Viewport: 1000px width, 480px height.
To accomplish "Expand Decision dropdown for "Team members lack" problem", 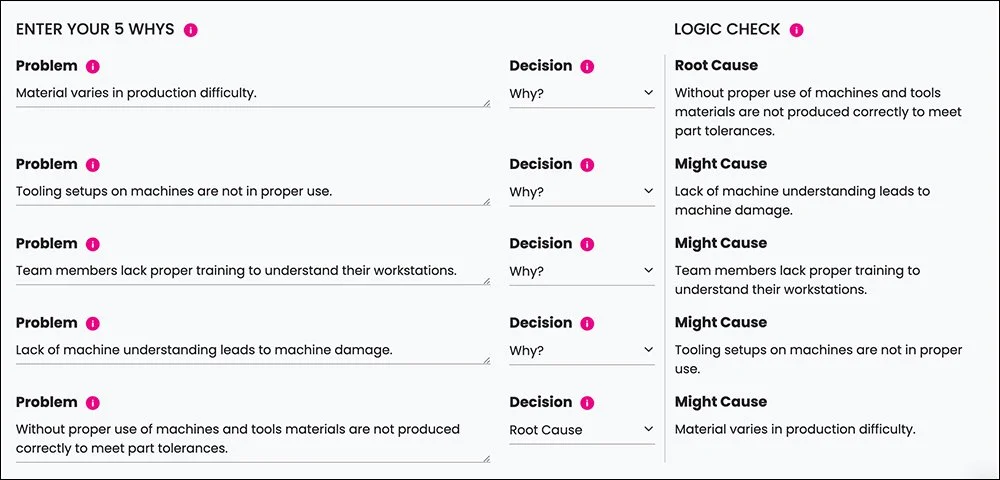I will (x=581, y=271).
